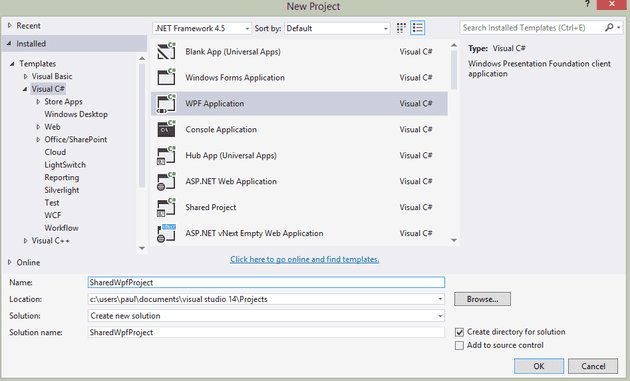Open search options dropdown arrow
The width and height of the screenshot is (630, 381).
coord(619,27)
